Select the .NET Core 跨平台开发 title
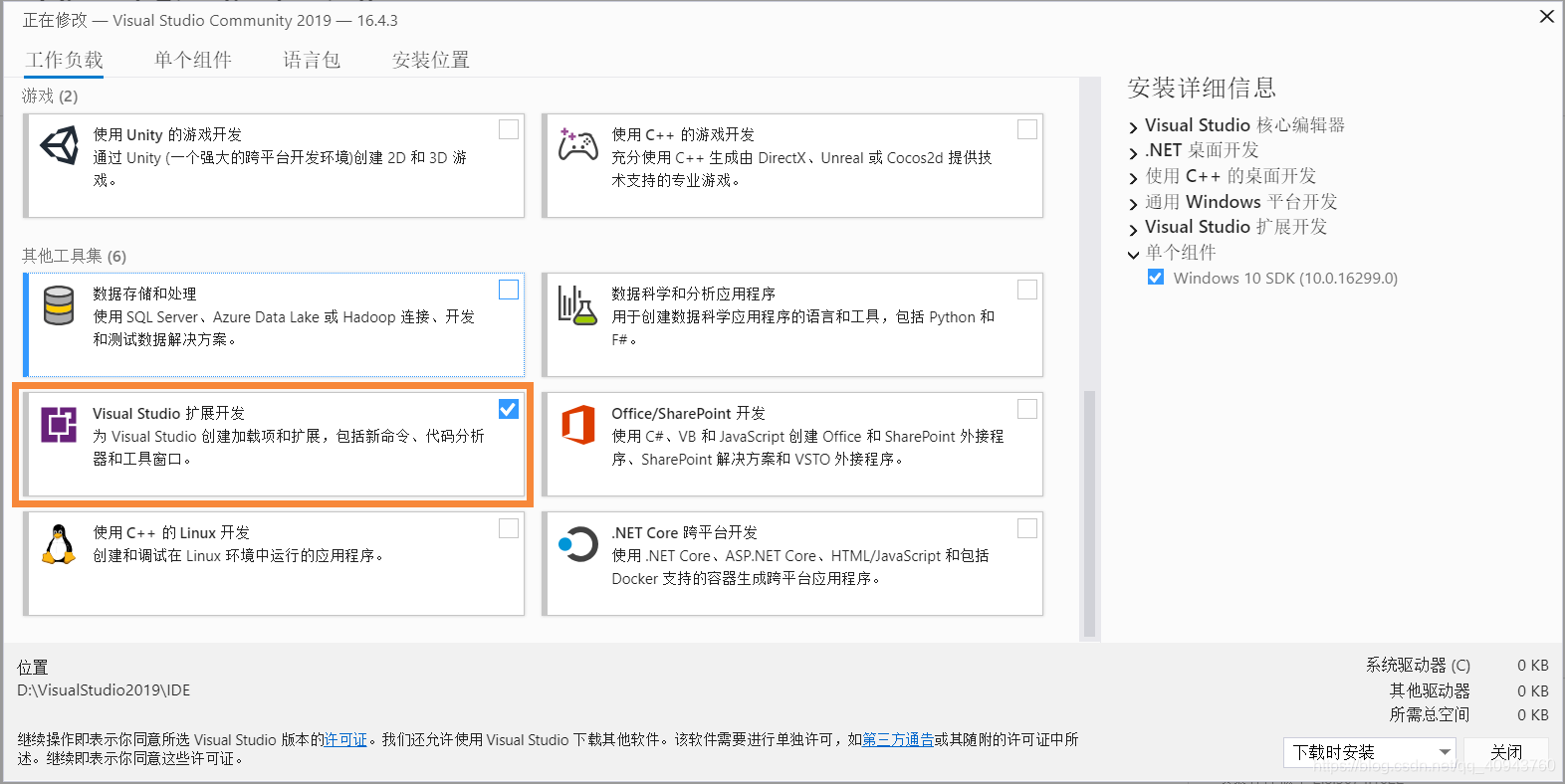The width and height of the screenshot is (1565, 784). coord(684,532)
